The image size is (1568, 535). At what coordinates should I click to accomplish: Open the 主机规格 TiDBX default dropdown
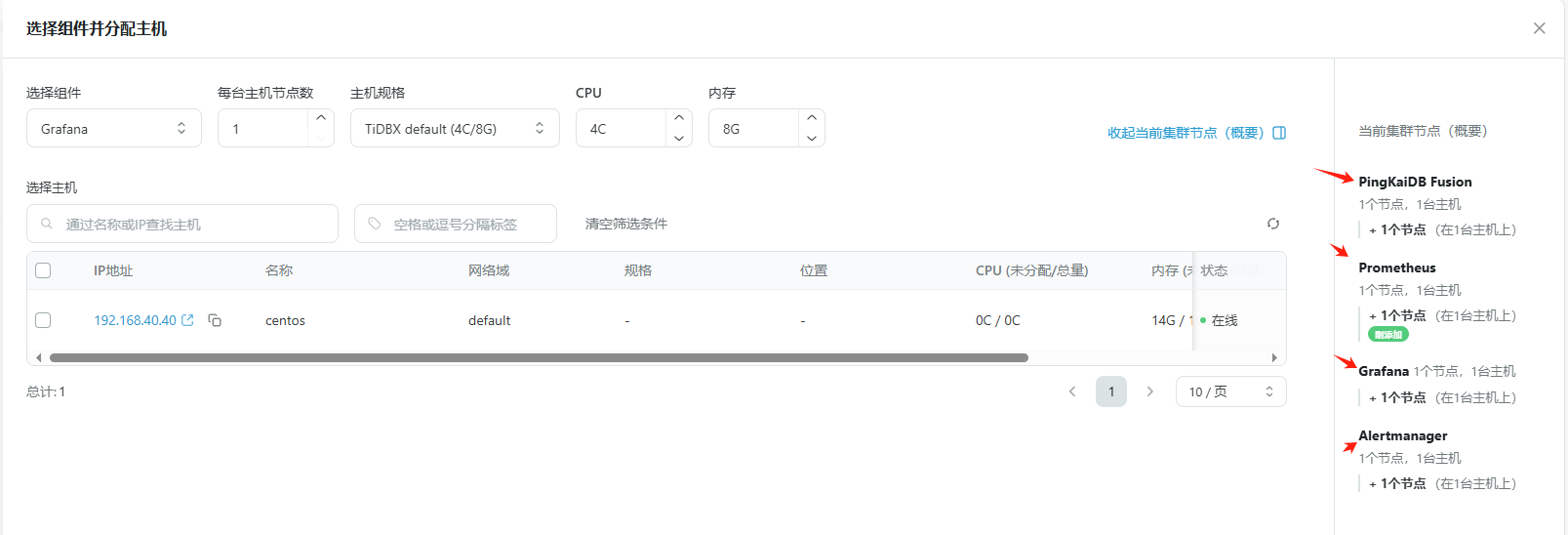pyautogui.click(x=455, y=128)
